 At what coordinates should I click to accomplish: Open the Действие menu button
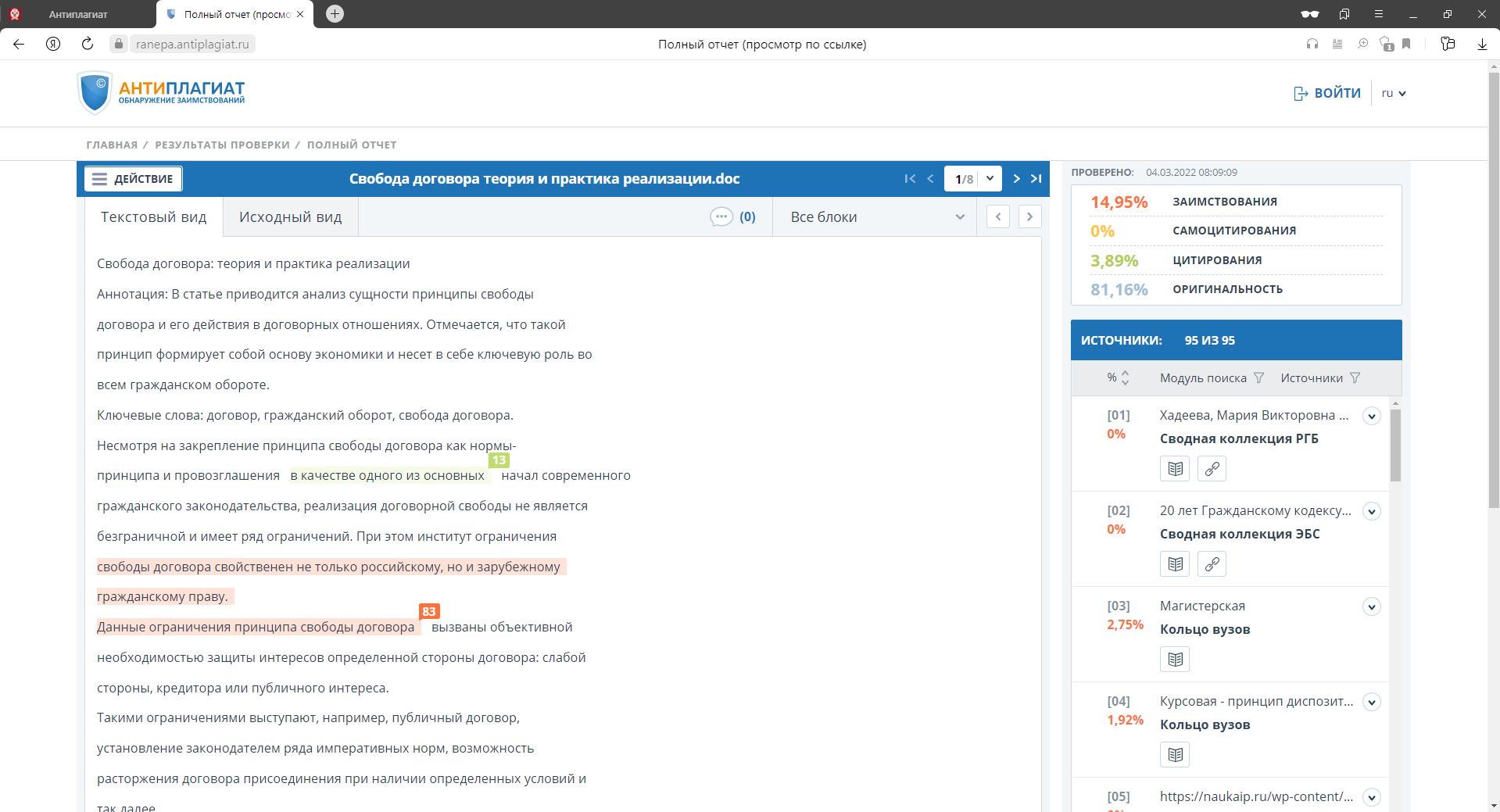[x=134, y=179]
